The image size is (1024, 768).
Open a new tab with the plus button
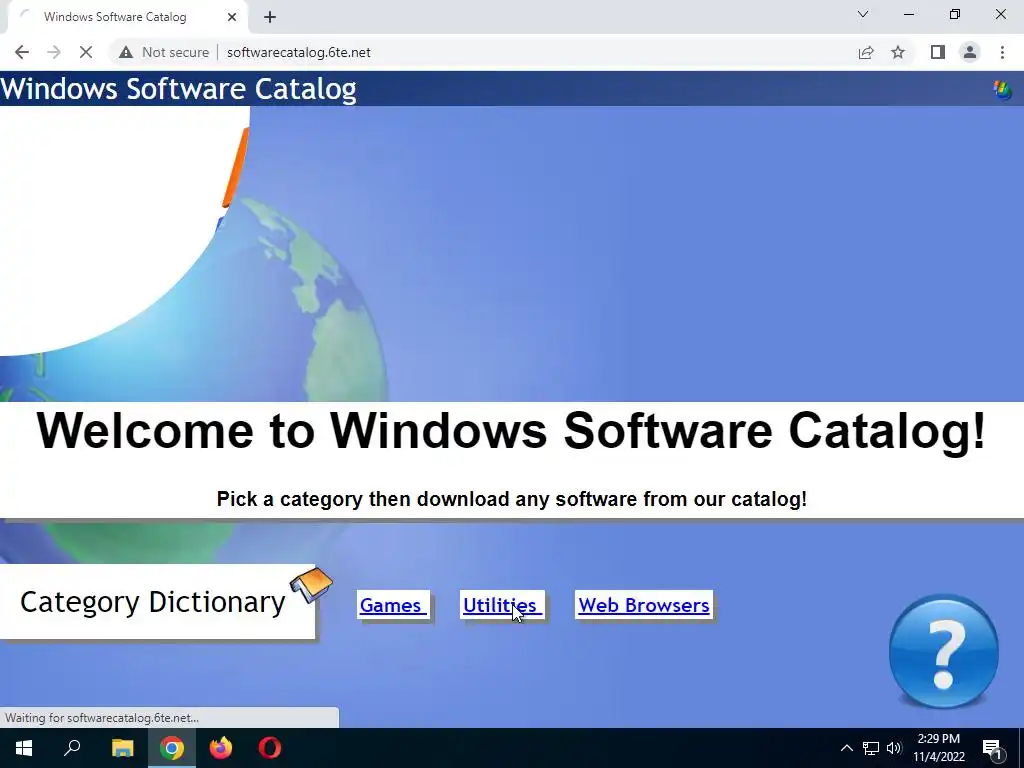pyautogui.click(x=270, y=17)
